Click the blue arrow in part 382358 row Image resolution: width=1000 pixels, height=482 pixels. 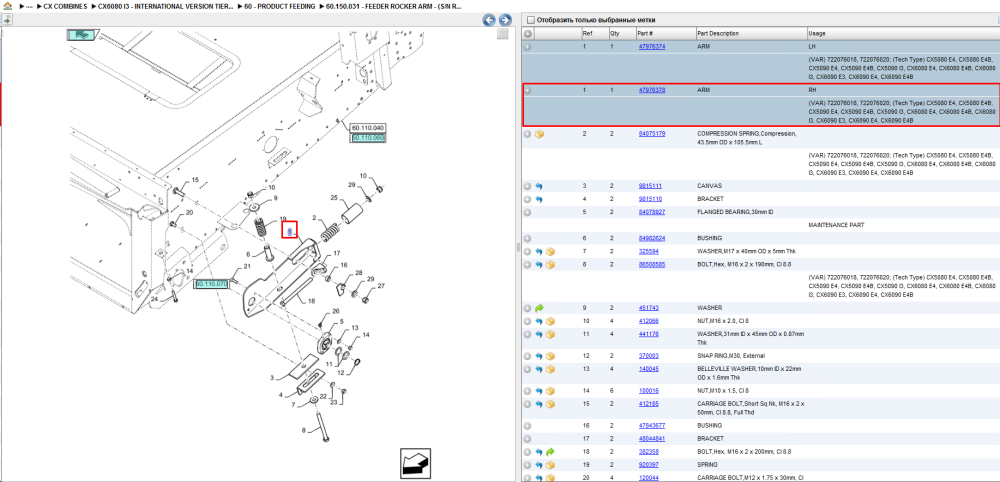pyautogui.click(x=540, y=451)
